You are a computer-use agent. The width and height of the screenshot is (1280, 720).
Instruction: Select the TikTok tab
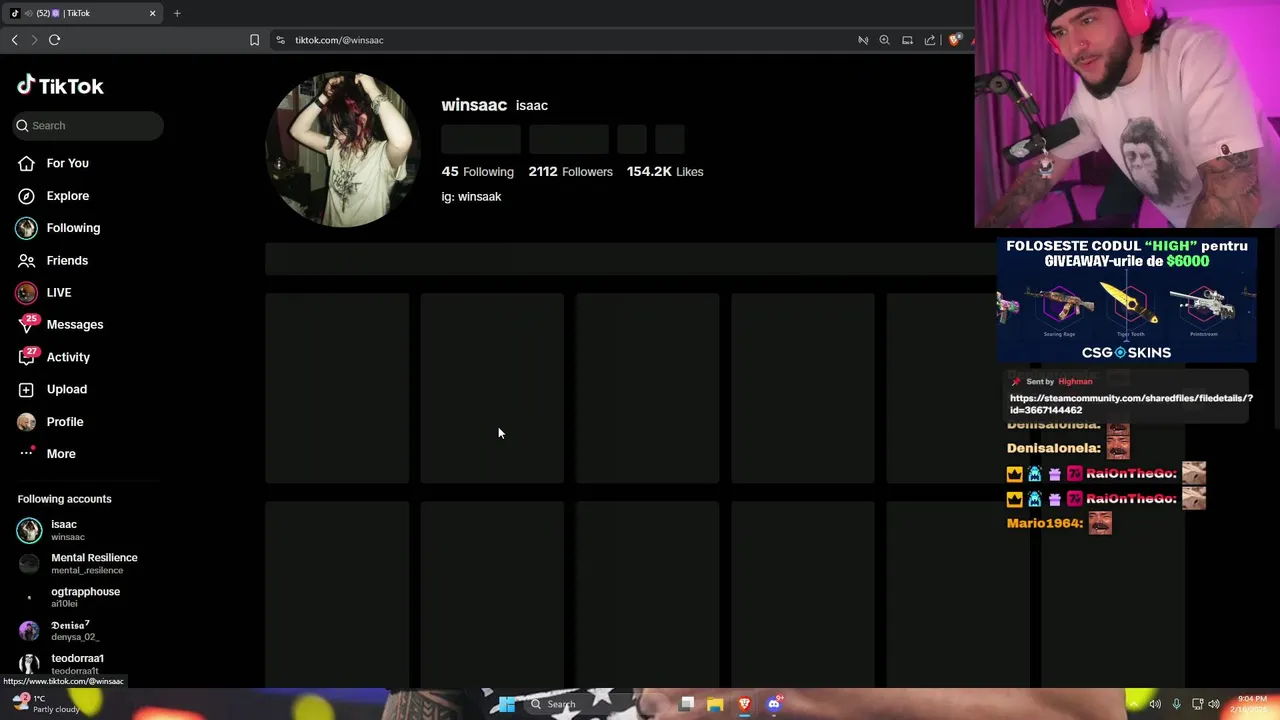click(82, 13)
